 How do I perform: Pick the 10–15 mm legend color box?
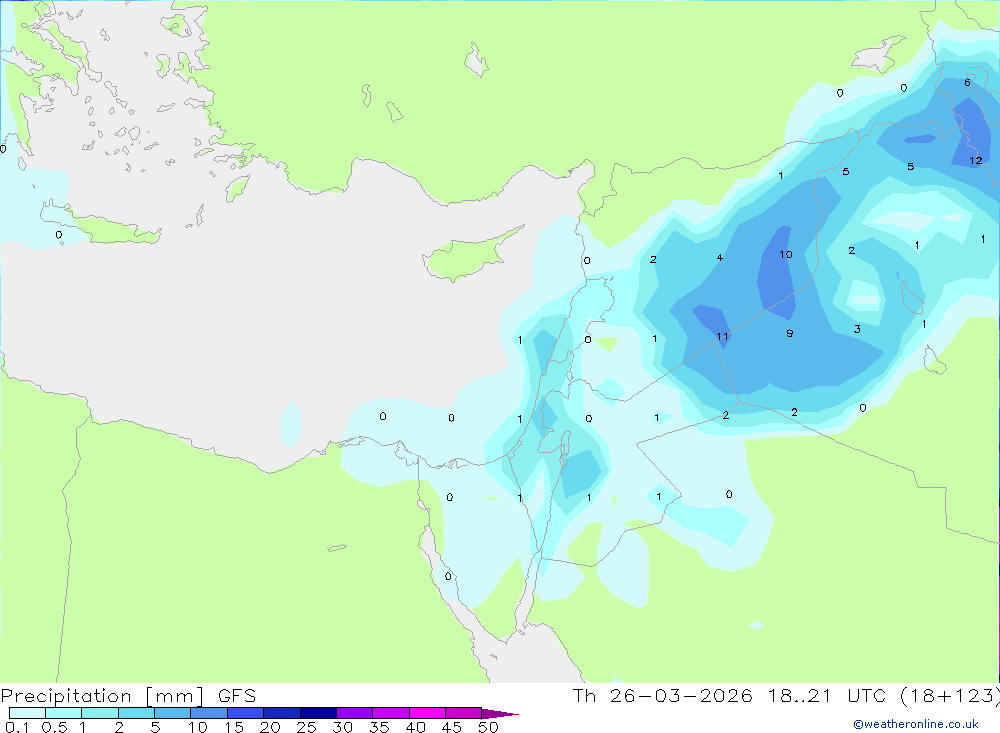(x=209, y=713)
